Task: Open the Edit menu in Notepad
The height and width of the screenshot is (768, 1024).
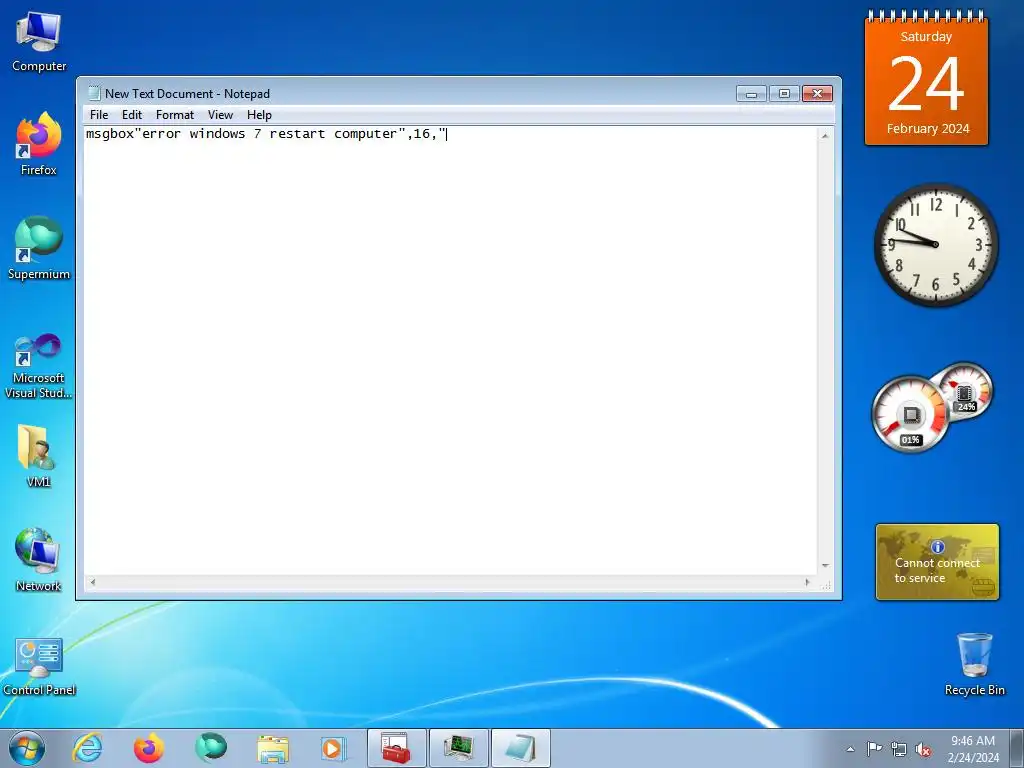Action: point(132,115)
